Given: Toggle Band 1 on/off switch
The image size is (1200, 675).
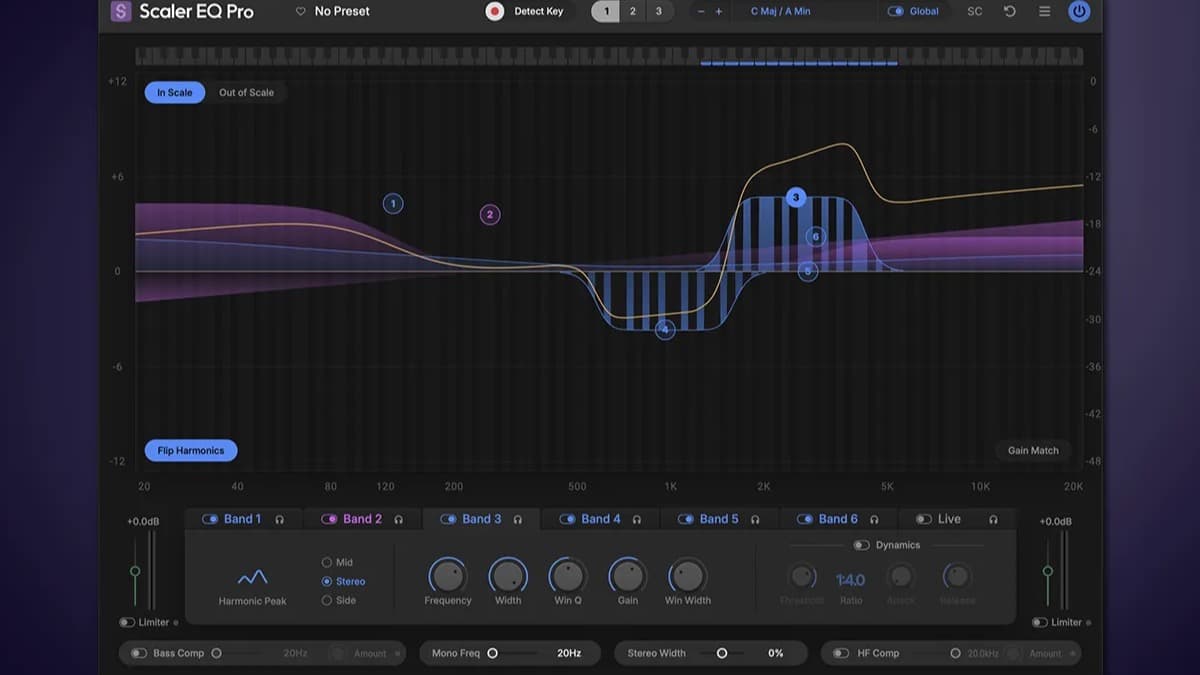Looking at the screenshot, I should tap(210, 519).
